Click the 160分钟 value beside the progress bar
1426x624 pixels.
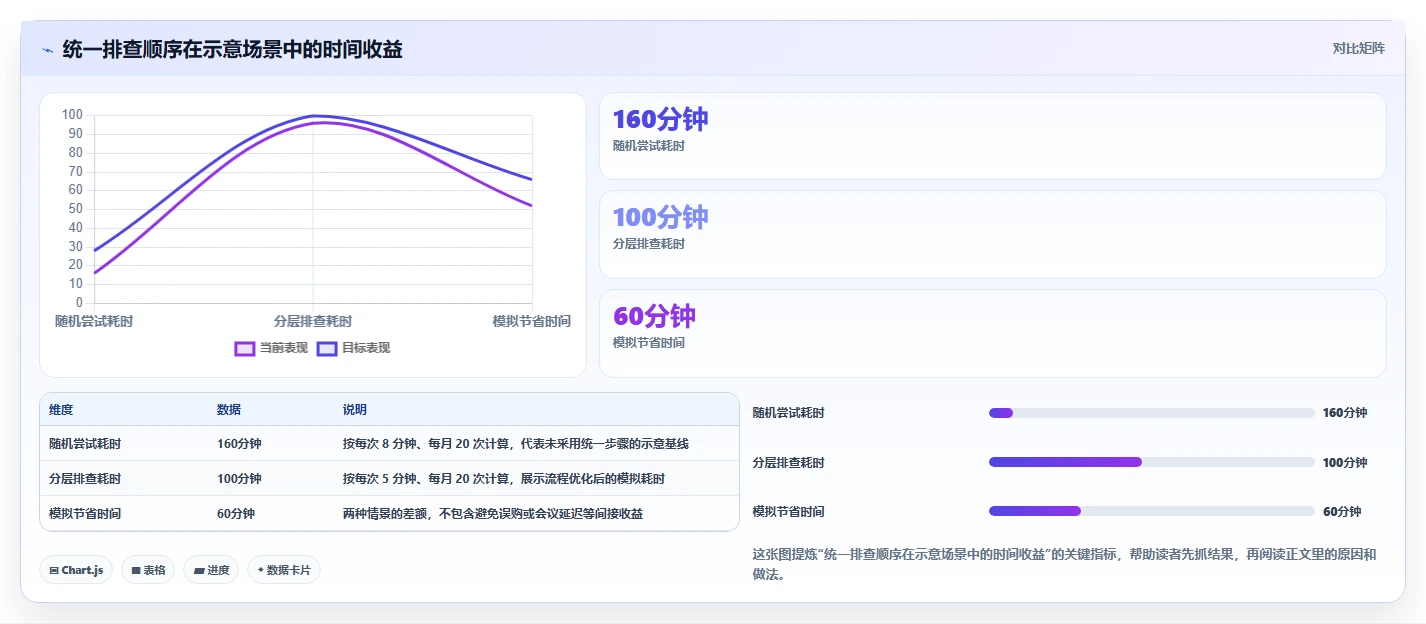click(1345, 413)
